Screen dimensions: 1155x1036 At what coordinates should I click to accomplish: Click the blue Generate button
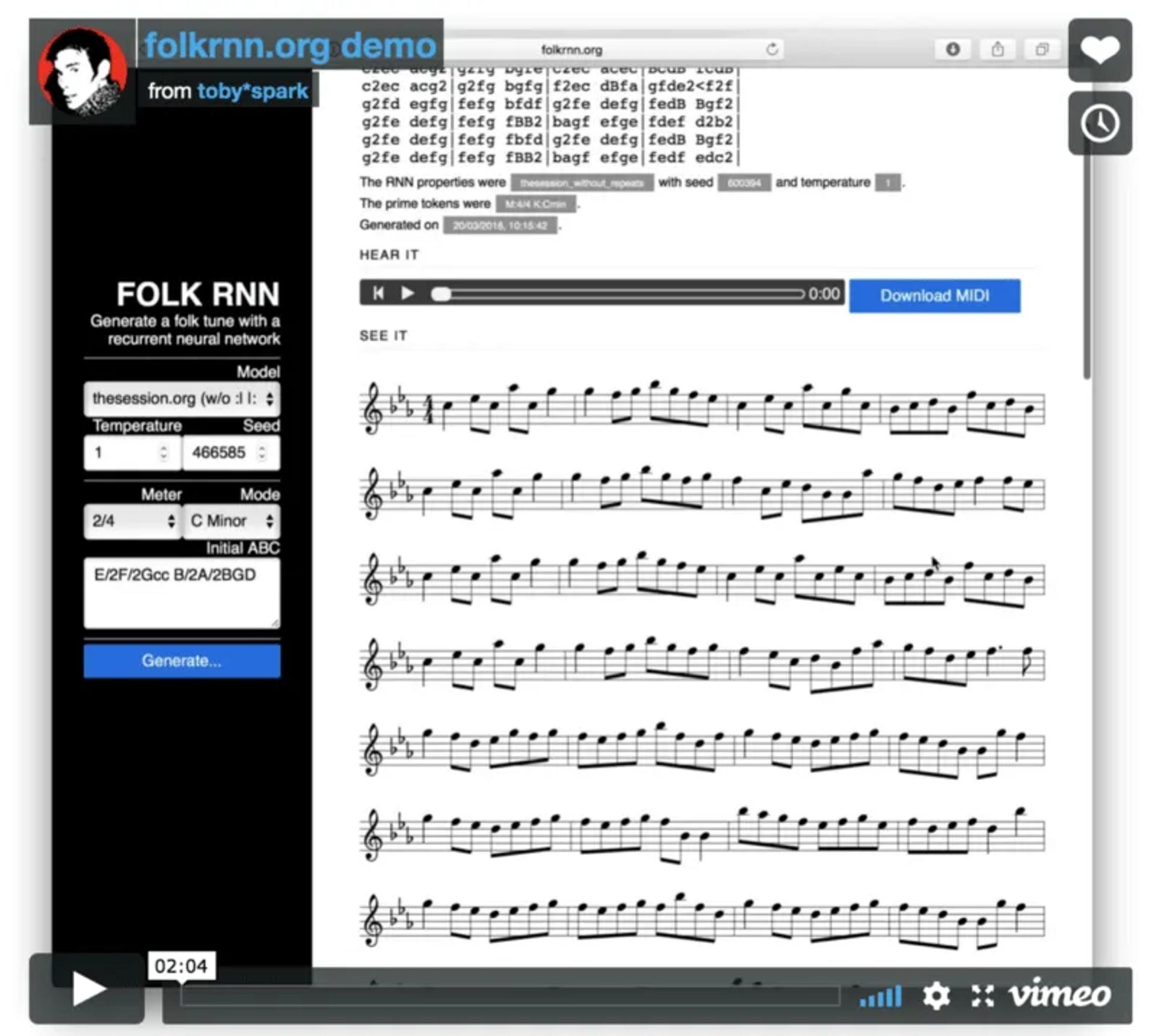182,660
